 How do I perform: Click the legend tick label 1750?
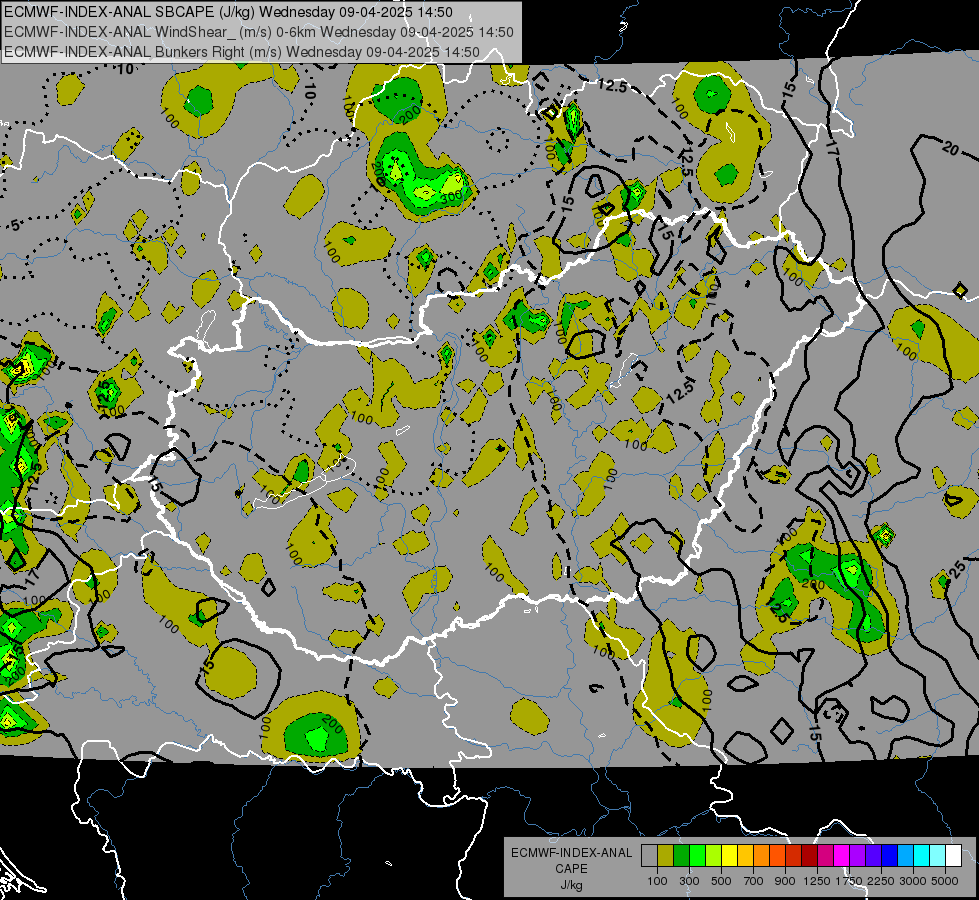849,881
